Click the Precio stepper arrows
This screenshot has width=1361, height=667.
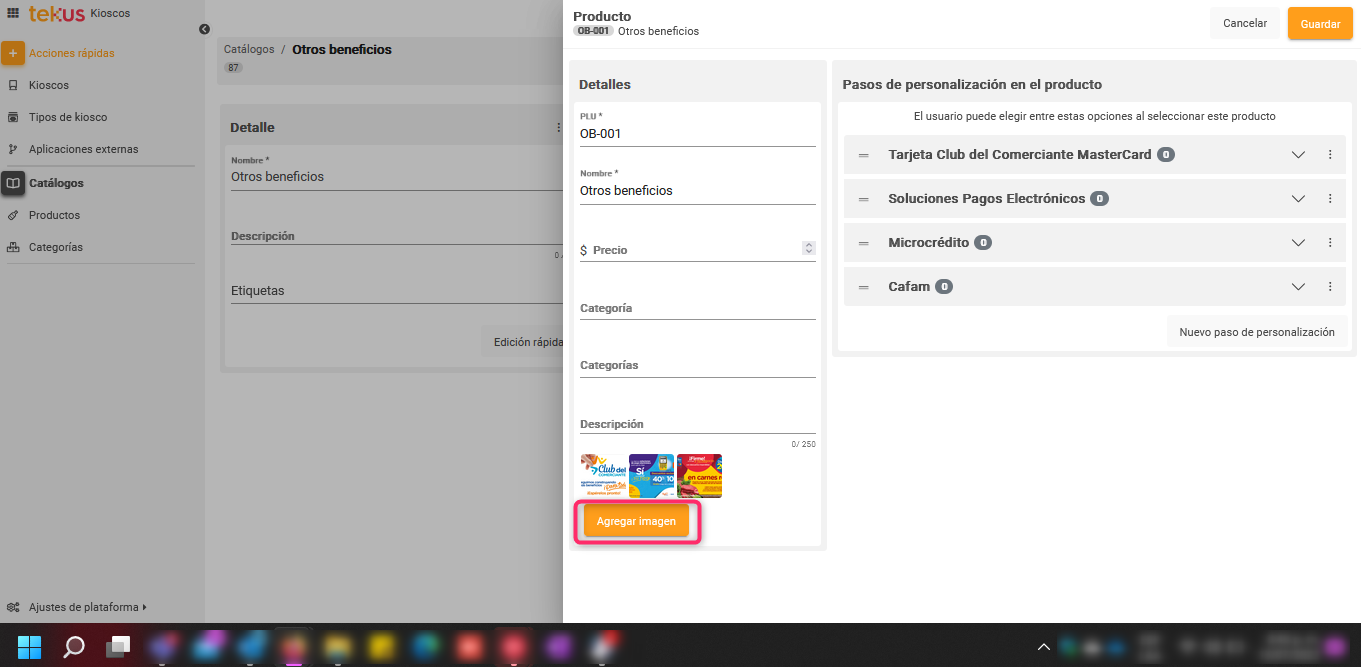point(808,248)
